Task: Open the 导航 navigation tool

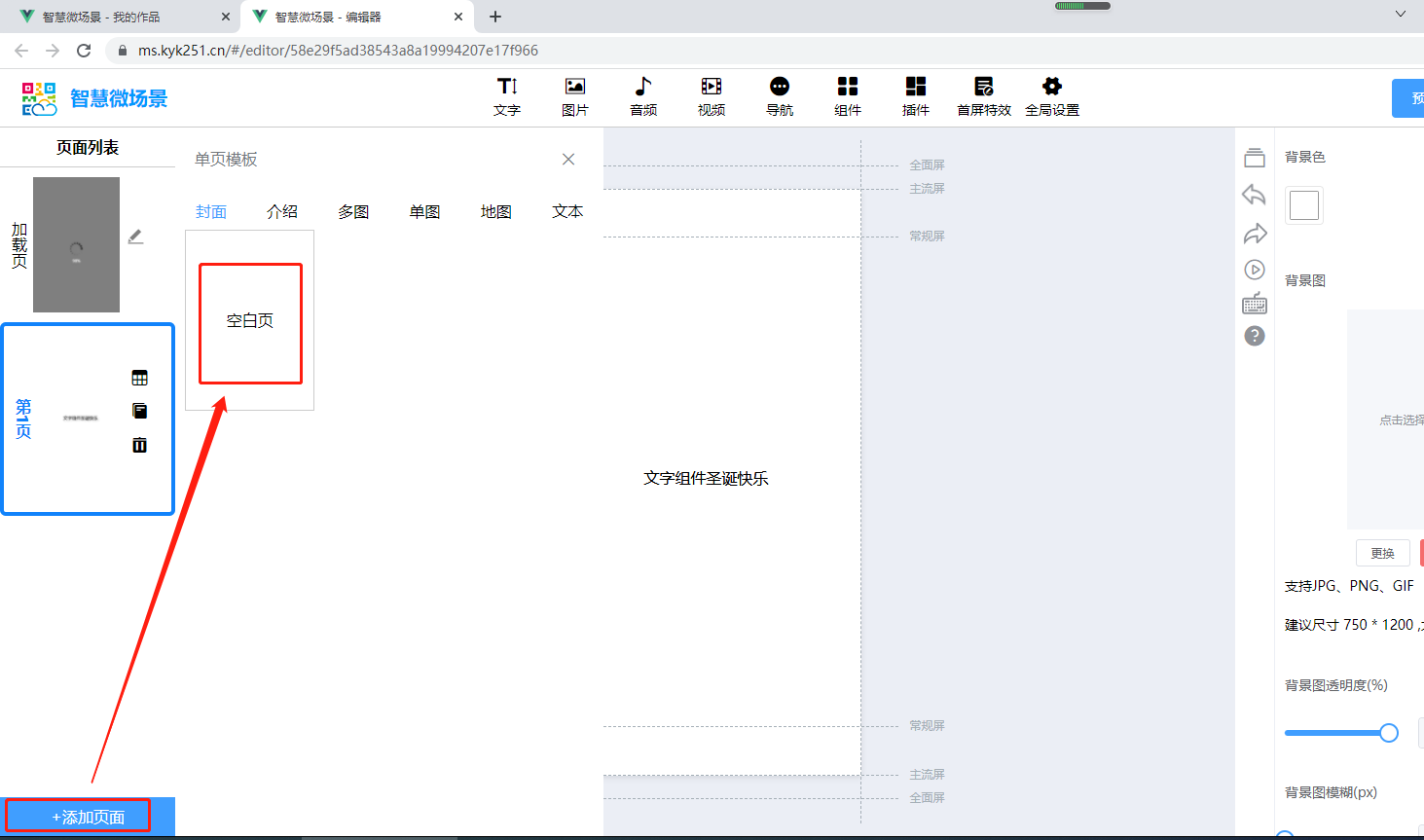Action: [780, 96]
